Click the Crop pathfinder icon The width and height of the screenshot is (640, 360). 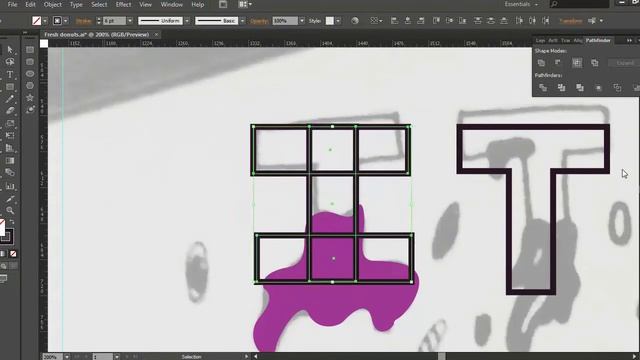pyautogui.click(x=598, y=87)
